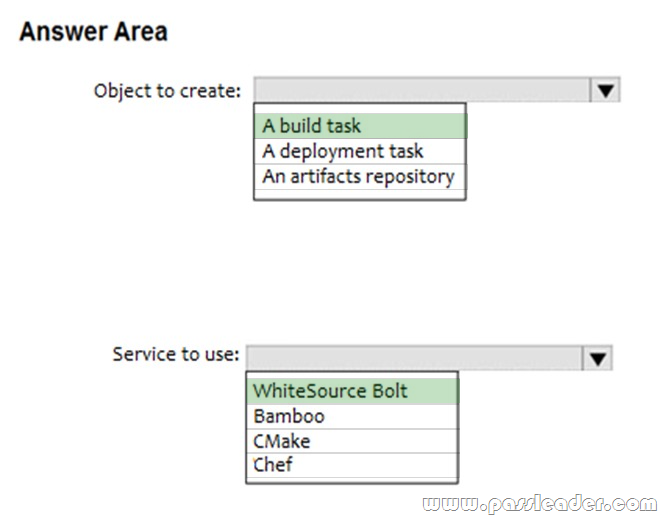Click the word Object in the first label
Image resolution: width=670 pixels, height=520 pixels.
click(x=122, y=91)
